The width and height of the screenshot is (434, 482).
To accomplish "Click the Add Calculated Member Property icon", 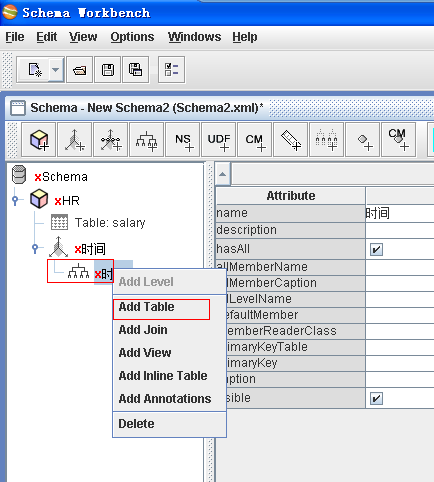I will point(399,140).
